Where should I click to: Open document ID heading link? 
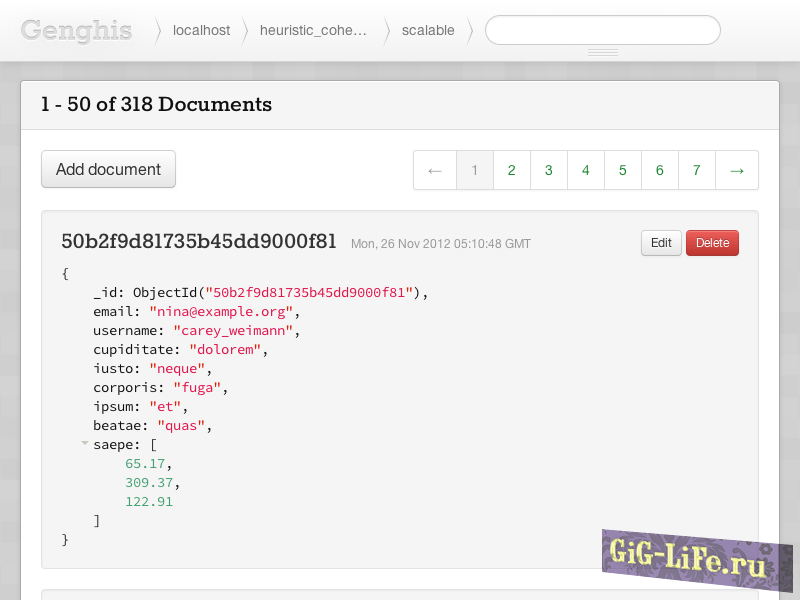pyautogui.click(x=199, y=241)
